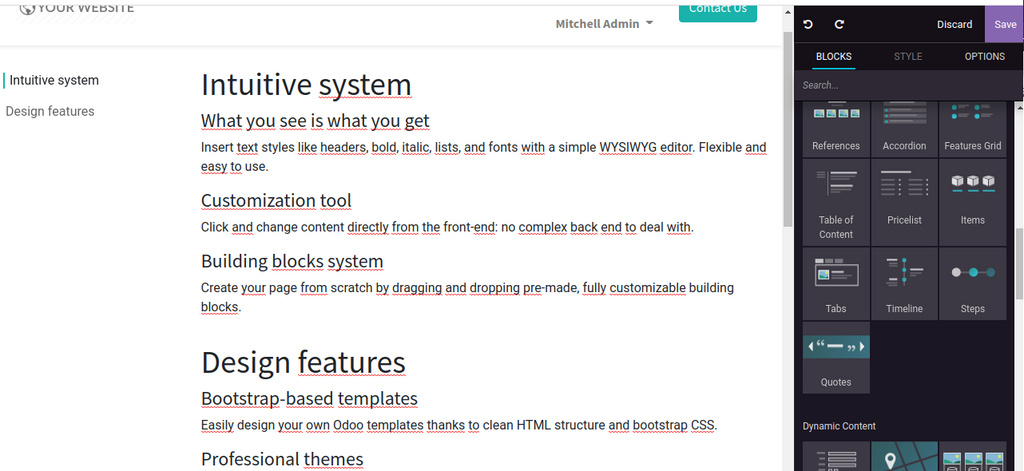Viewport: 1024px width, 471px height.
Task: Choose the Items building block
Action: tap(972, 205)
